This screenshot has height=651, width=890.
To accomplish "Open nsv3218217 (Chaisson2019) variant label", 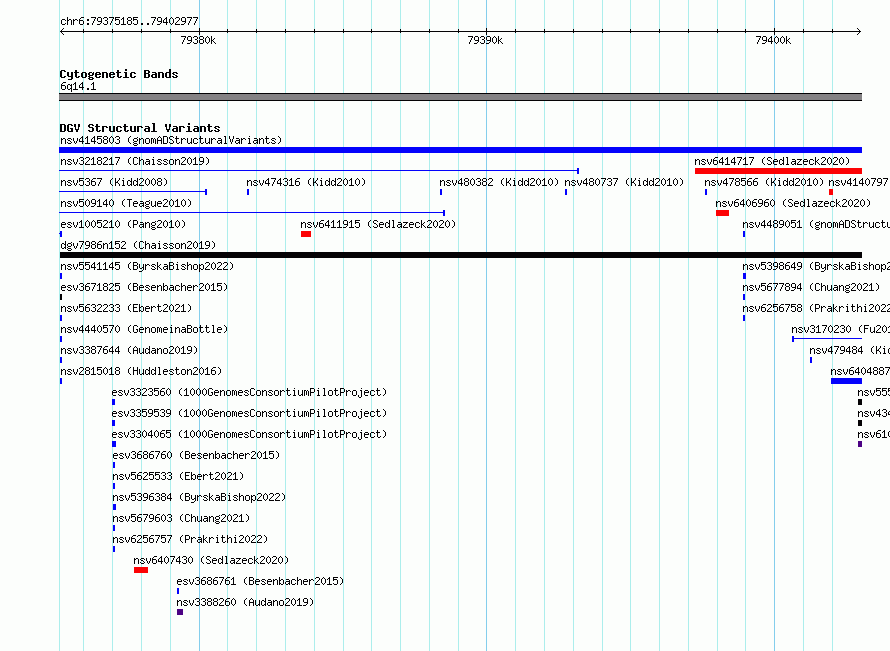I will coord(135,161).
